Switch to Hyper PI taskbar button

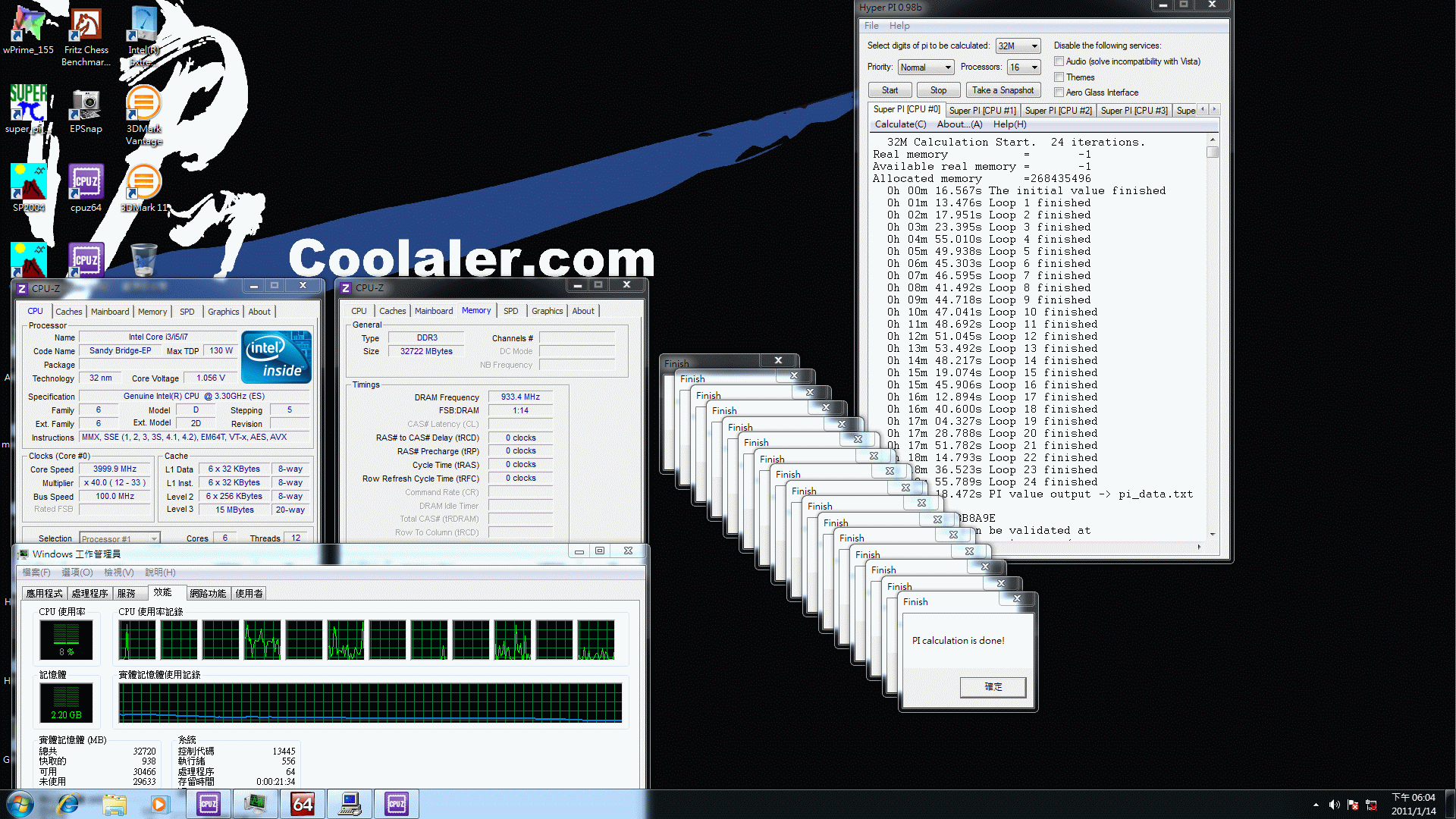pyautogui.click(x=350, y=804)
